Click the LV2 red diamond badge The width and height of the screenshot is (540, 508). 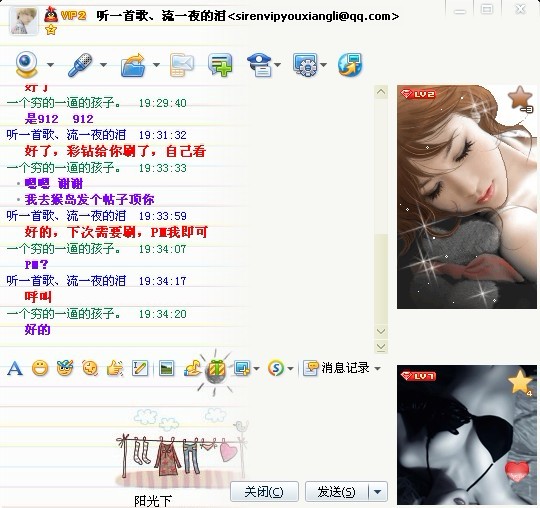(x=418, y=94)
